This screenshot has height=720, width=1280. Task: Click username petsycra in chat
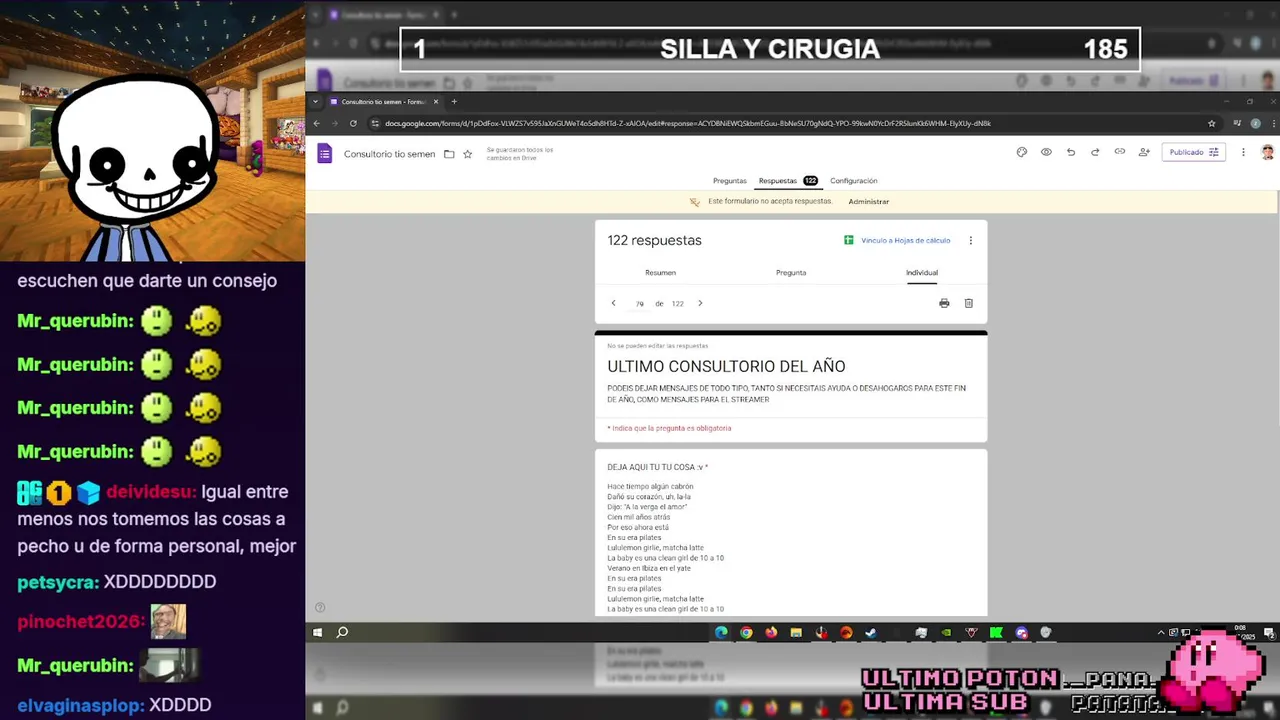tap(57, 582)
